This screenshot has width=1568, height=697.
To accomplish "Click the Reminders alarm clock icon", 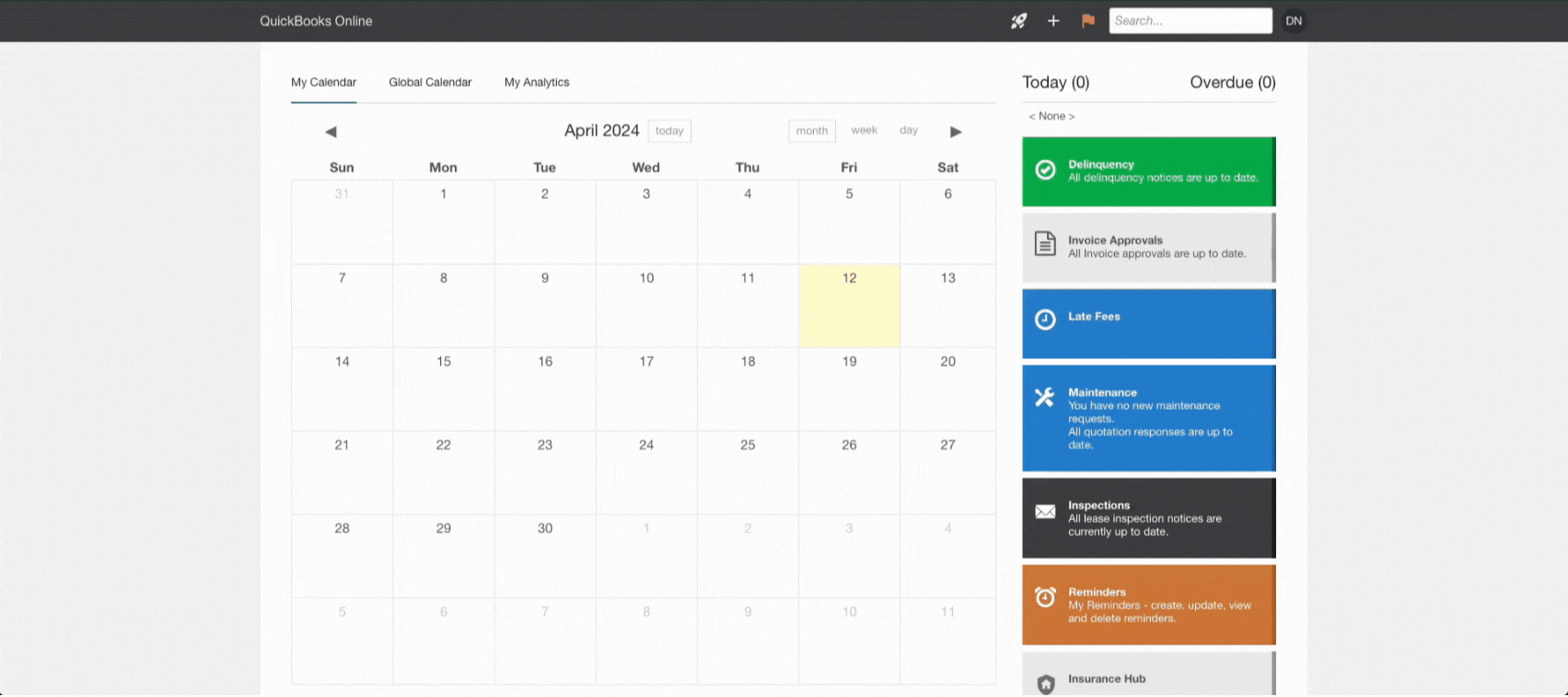I will point(1045,597).
